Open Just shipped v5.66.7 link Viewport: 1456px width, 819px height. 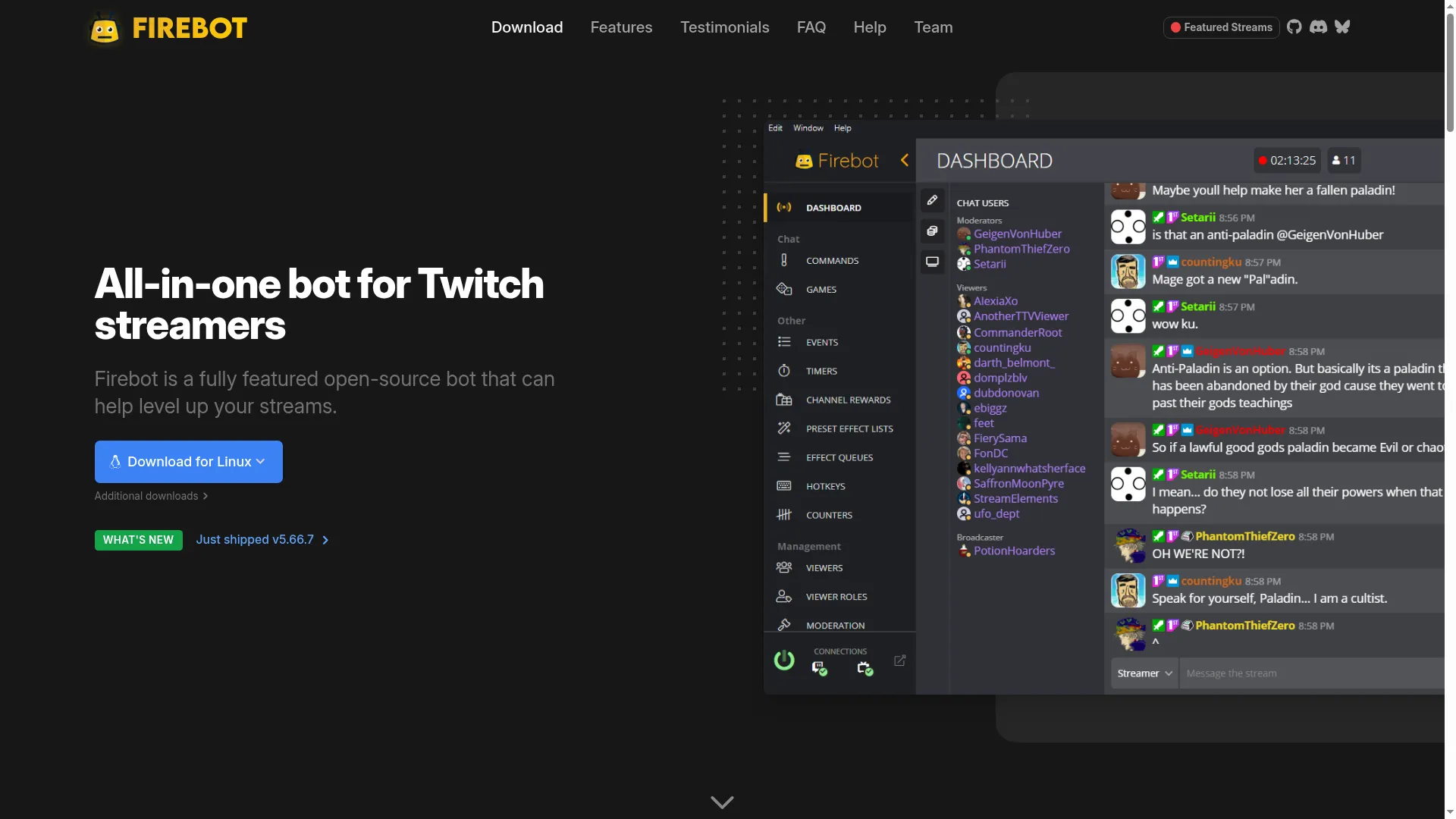(262, 540)
